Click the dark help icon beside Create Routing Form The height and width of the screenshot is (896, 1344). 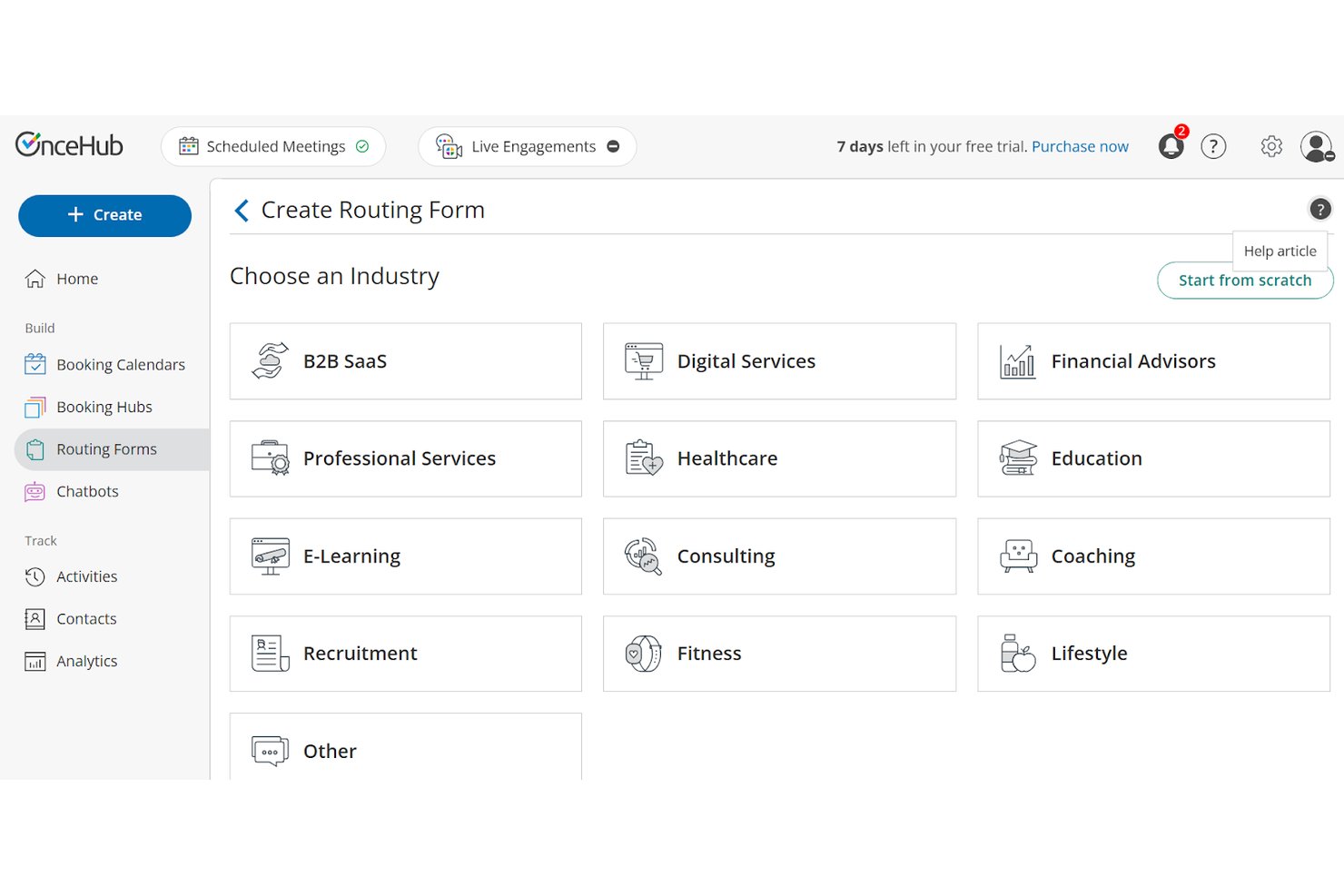1319,209
